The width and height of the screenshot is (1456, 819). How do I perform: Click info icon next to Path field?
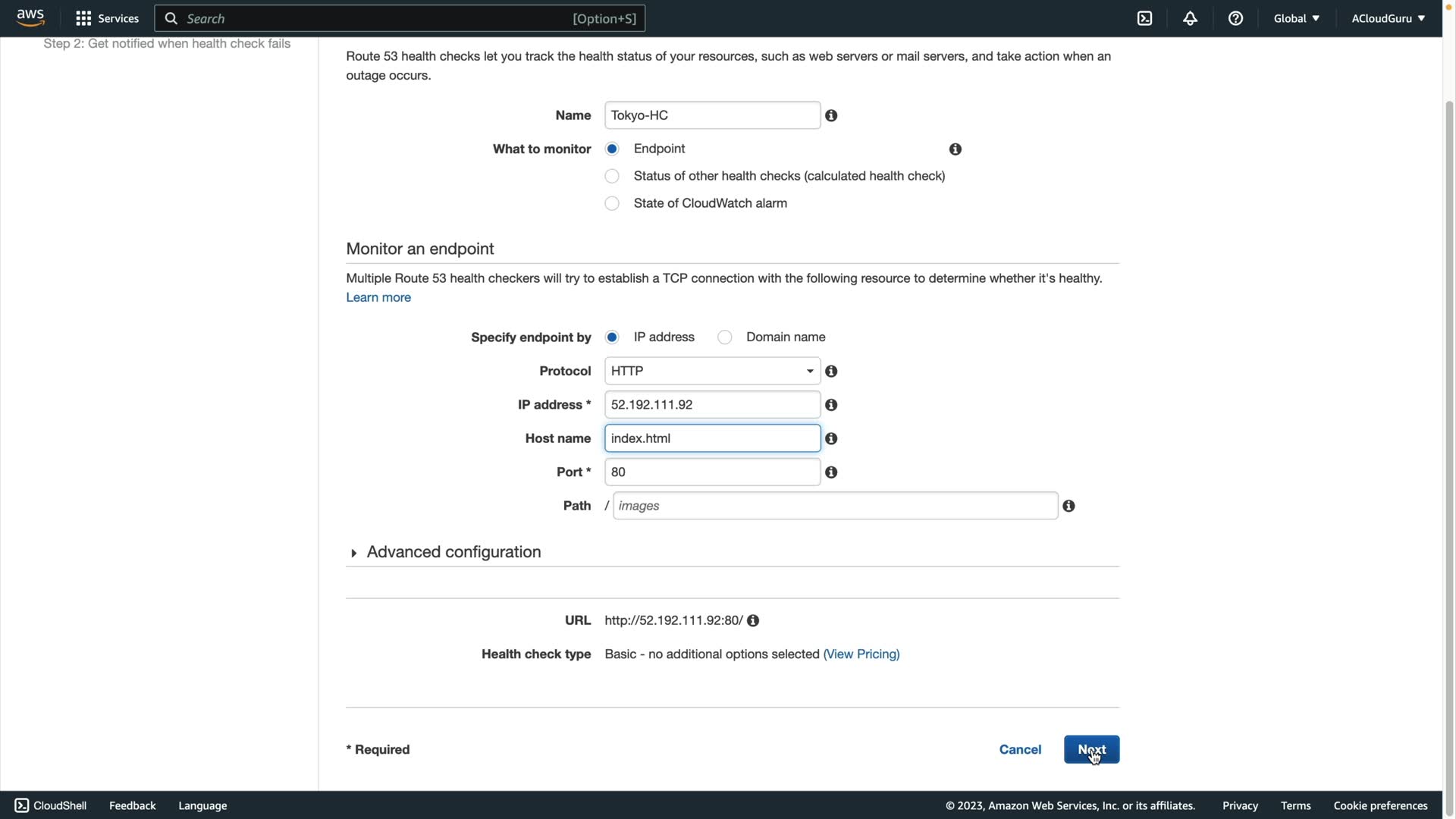point(1068,506)
